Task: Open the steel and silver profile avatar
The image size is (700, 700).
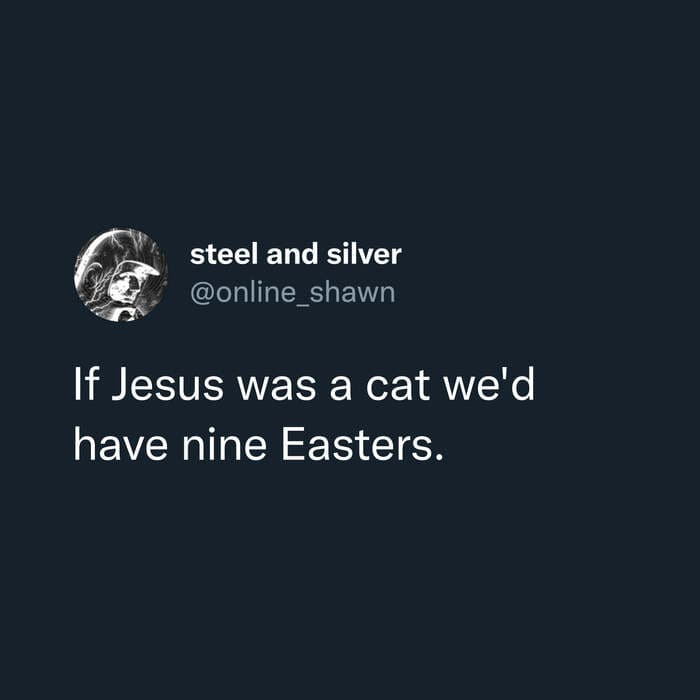Action: point(121,275)
